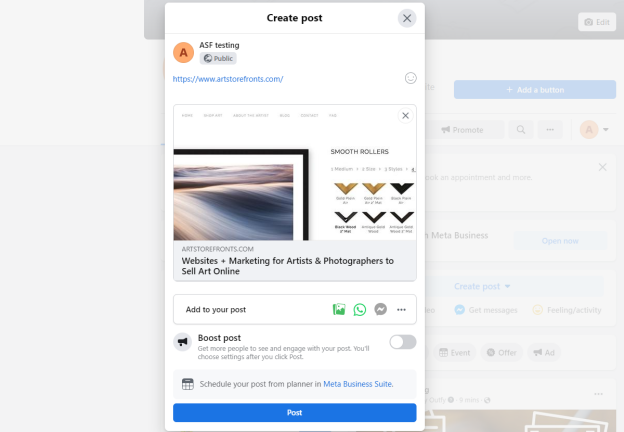
Task: Click the Add a button action
Action: 534,90
